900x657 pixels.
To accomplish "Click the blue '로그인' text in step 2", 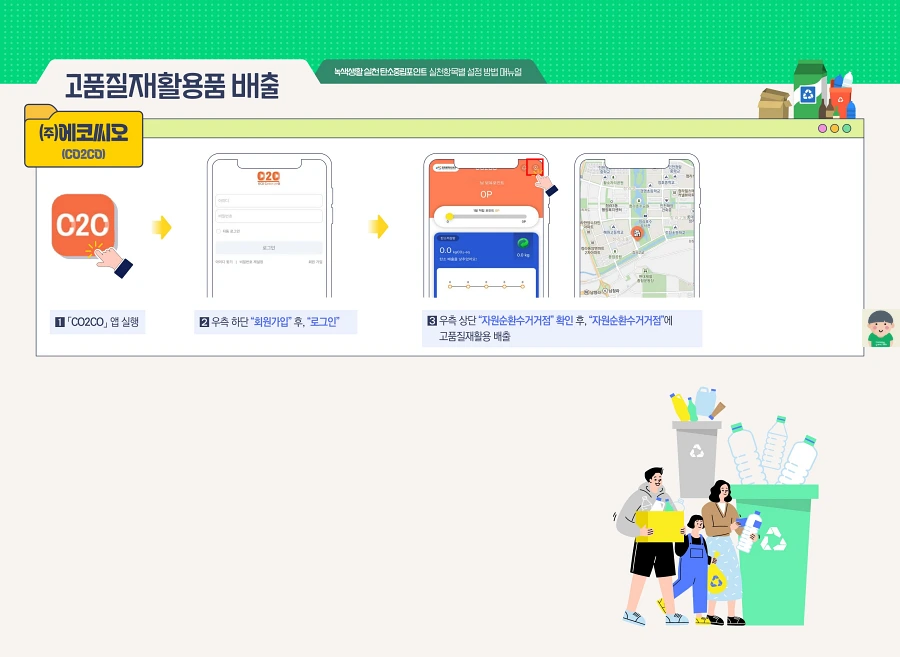I will [323, 322].
